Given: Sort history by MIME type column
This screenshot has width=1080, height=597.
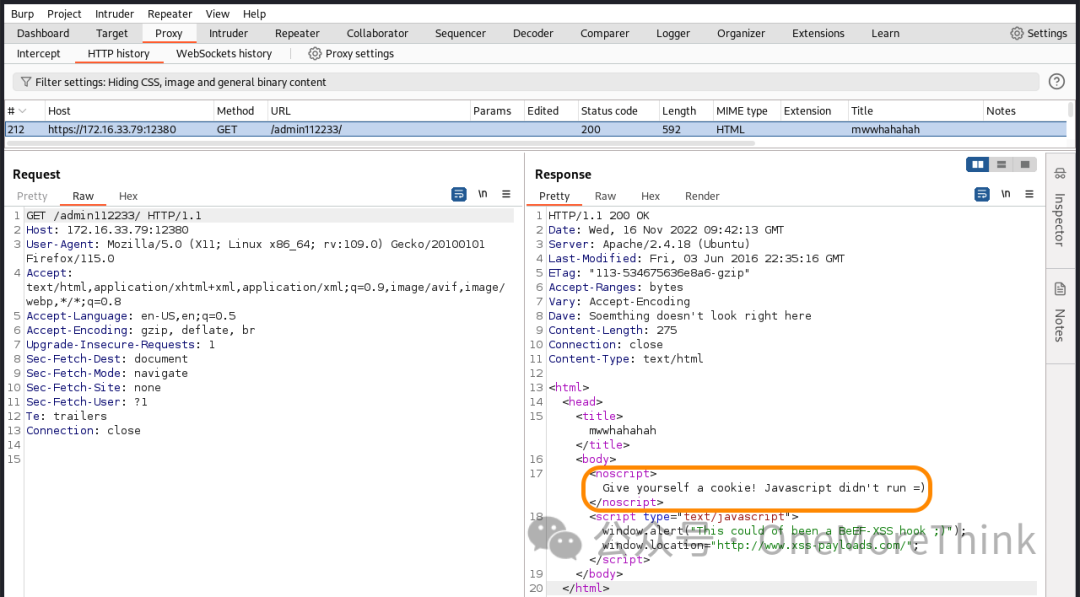Looking at the screenshot, I should 747,111.
